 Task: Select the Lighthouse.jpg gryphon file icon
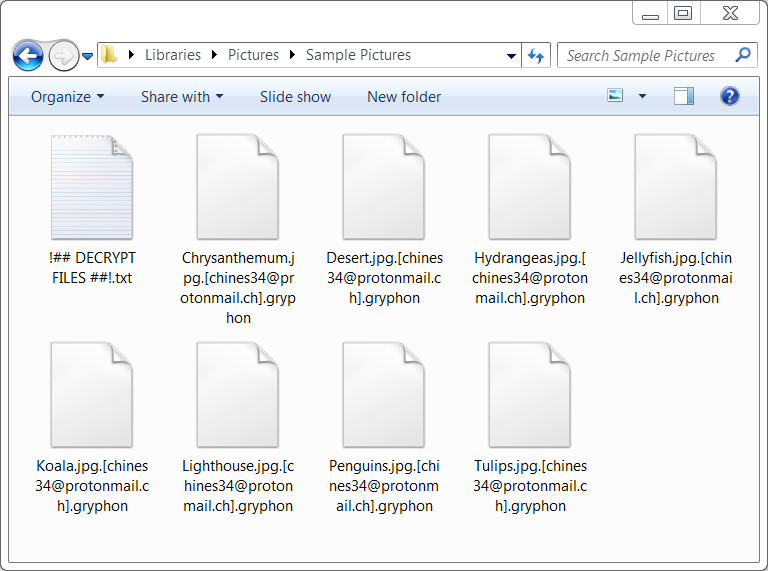coord(238,395)
